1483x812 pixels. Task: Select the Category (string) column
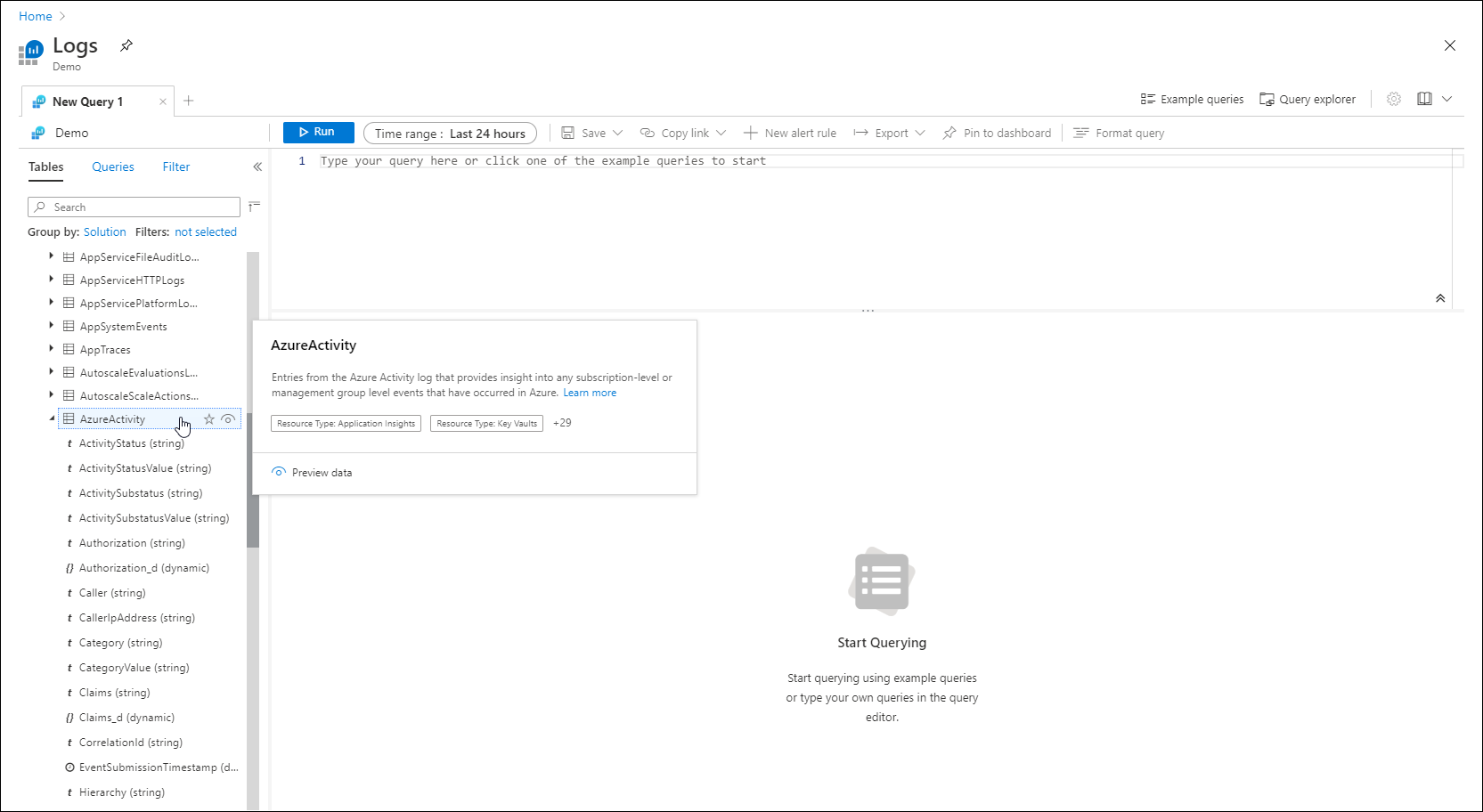click(120, 643)
